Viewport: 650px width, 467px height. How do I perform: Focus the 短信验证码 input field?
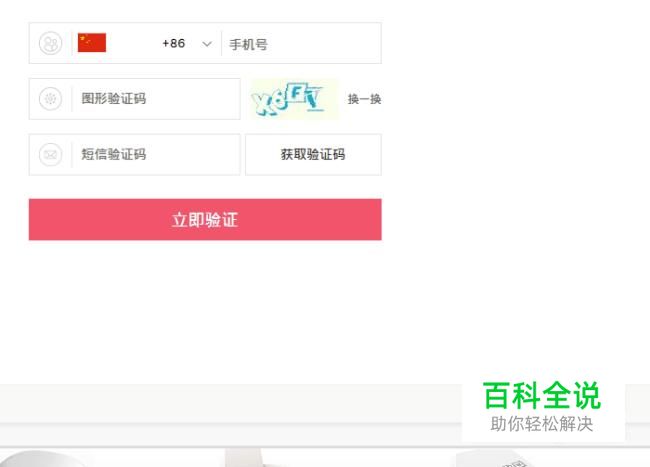point(156,155)
